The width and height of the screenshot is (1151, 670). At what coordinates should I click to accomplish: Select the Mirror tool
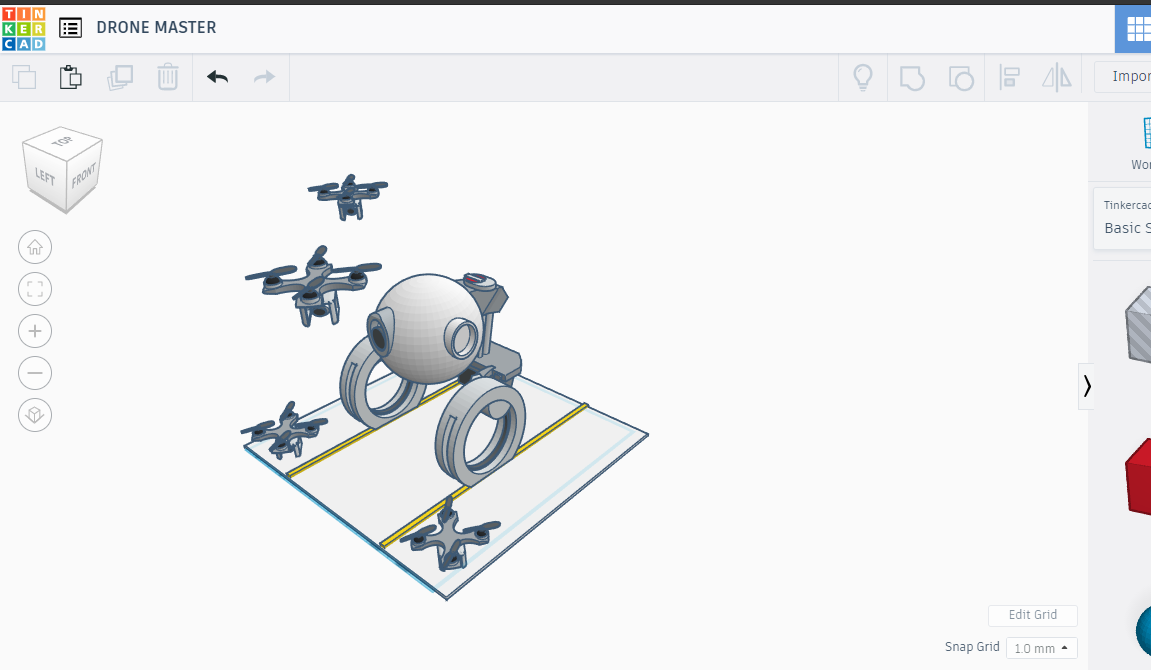1057,77
